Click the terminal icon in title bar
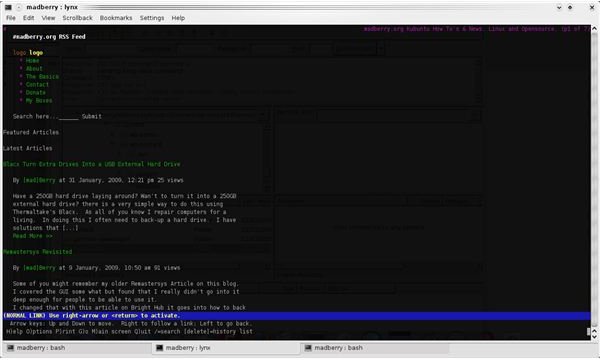This screenshot has width=600, height=360. [x=8, y=7]
